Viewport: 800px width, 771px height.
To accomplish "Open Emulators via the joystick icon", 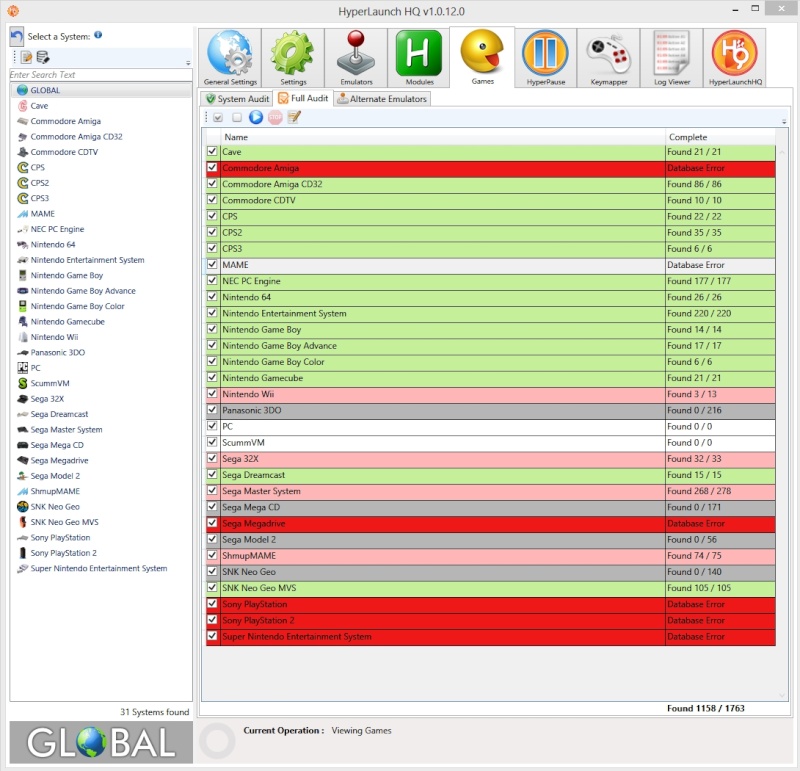I will tap(356, 53).
